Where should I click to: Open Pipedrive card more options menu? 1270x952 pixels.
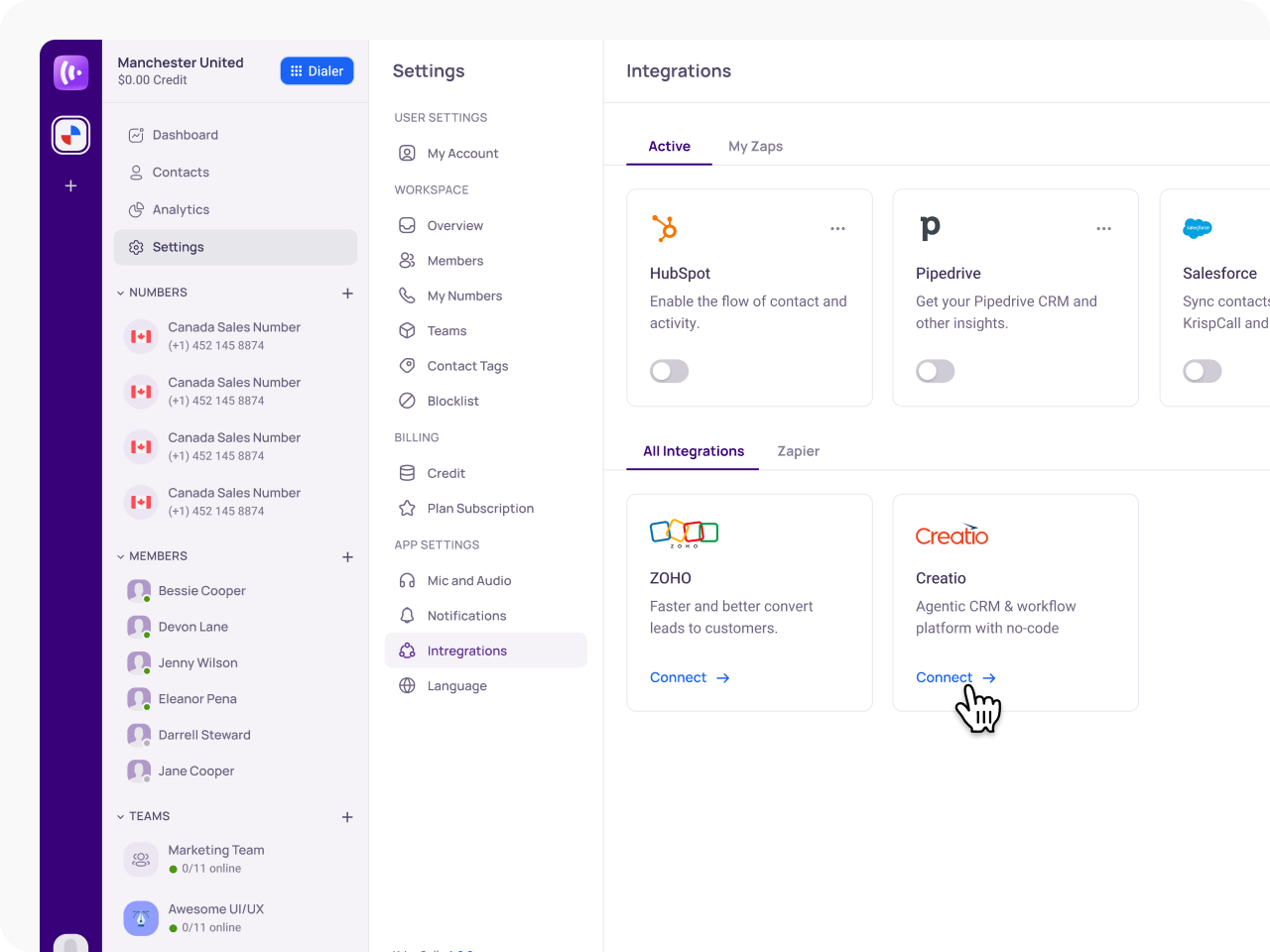[x=1104, y=229]
